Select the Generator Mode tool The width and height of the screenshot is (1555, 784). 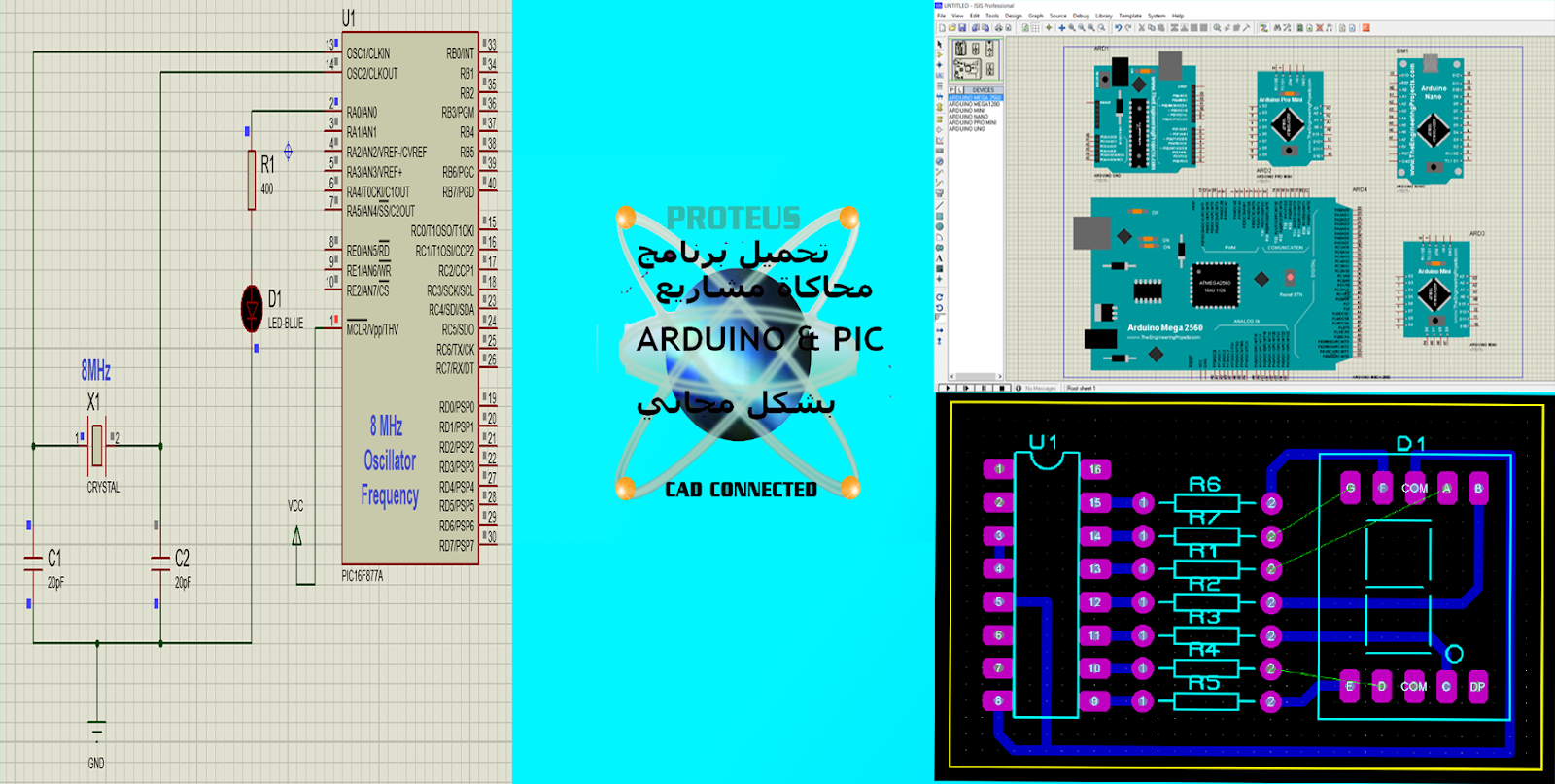point(940,161)
